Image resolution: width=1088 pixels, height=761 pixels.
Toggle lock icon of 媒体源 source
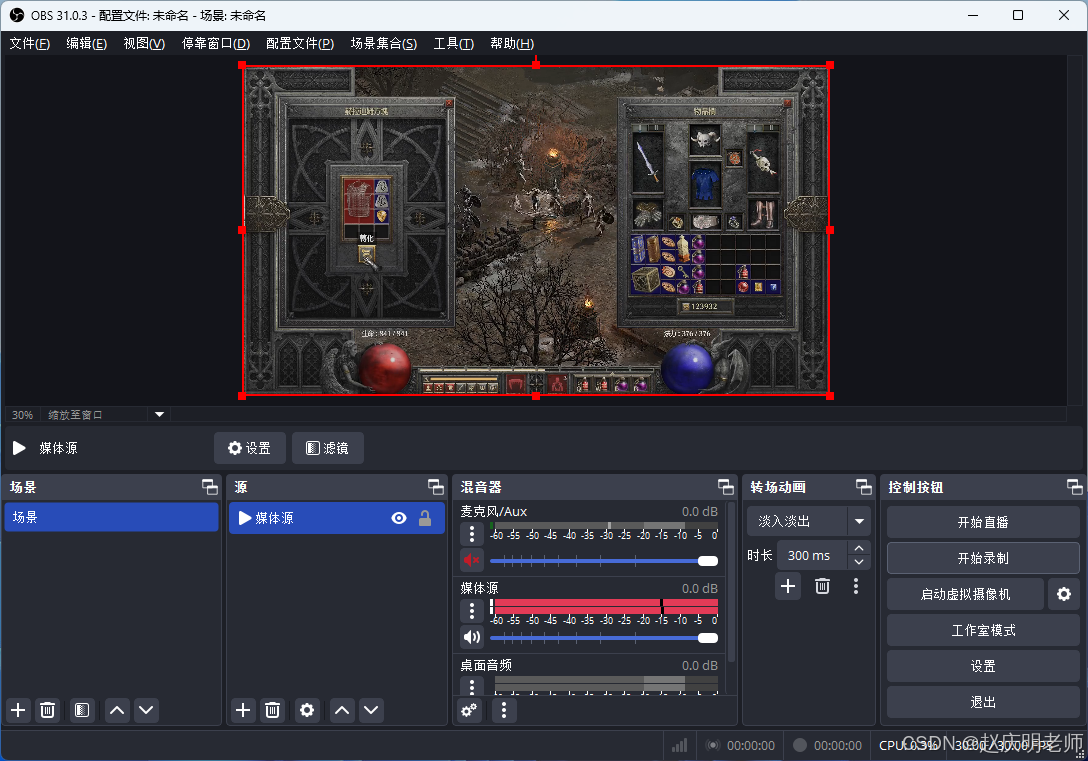click(x=425, y=518)
